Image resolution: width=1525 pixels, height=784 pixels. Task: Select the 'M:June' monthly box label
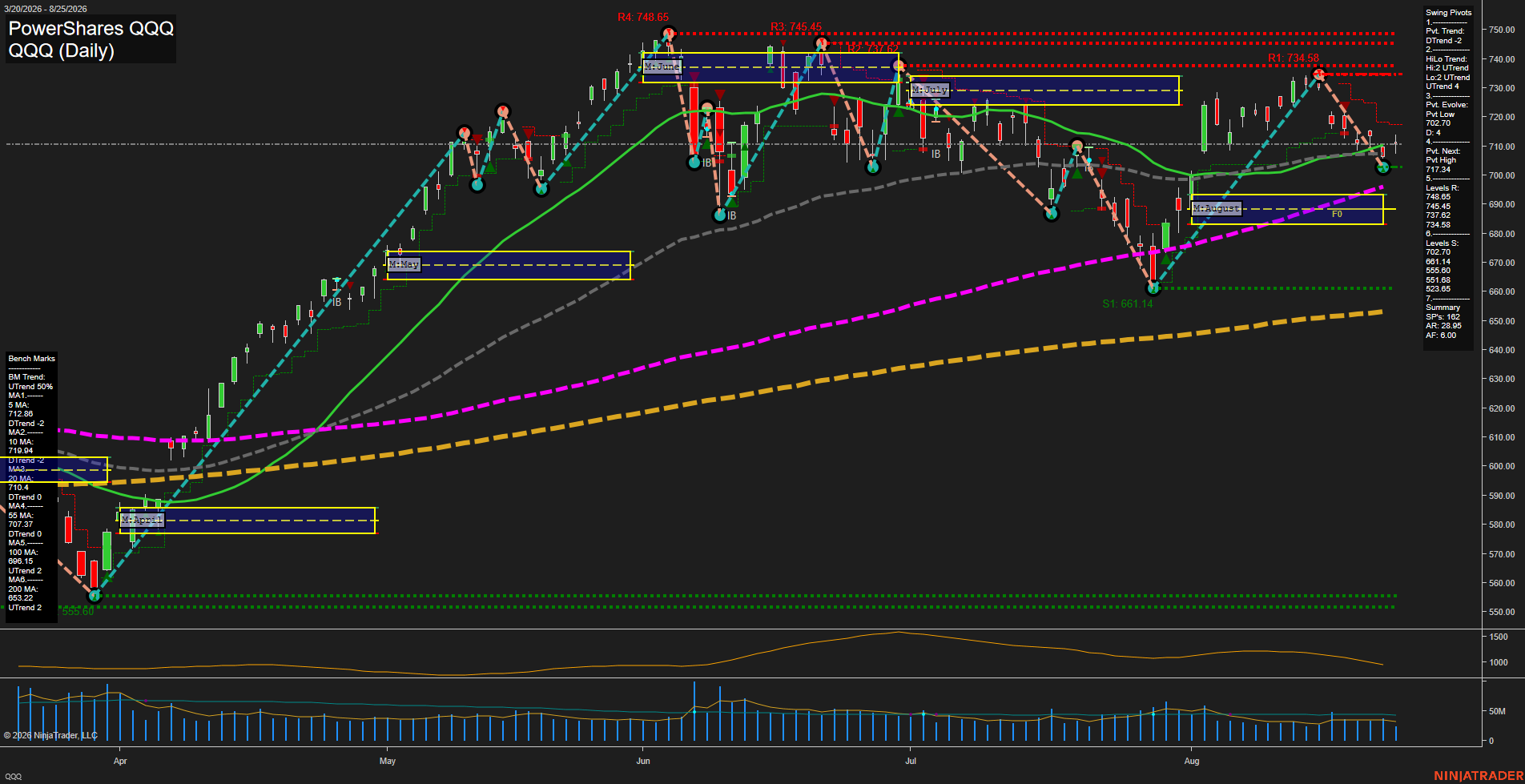click(x=662, y=66)
